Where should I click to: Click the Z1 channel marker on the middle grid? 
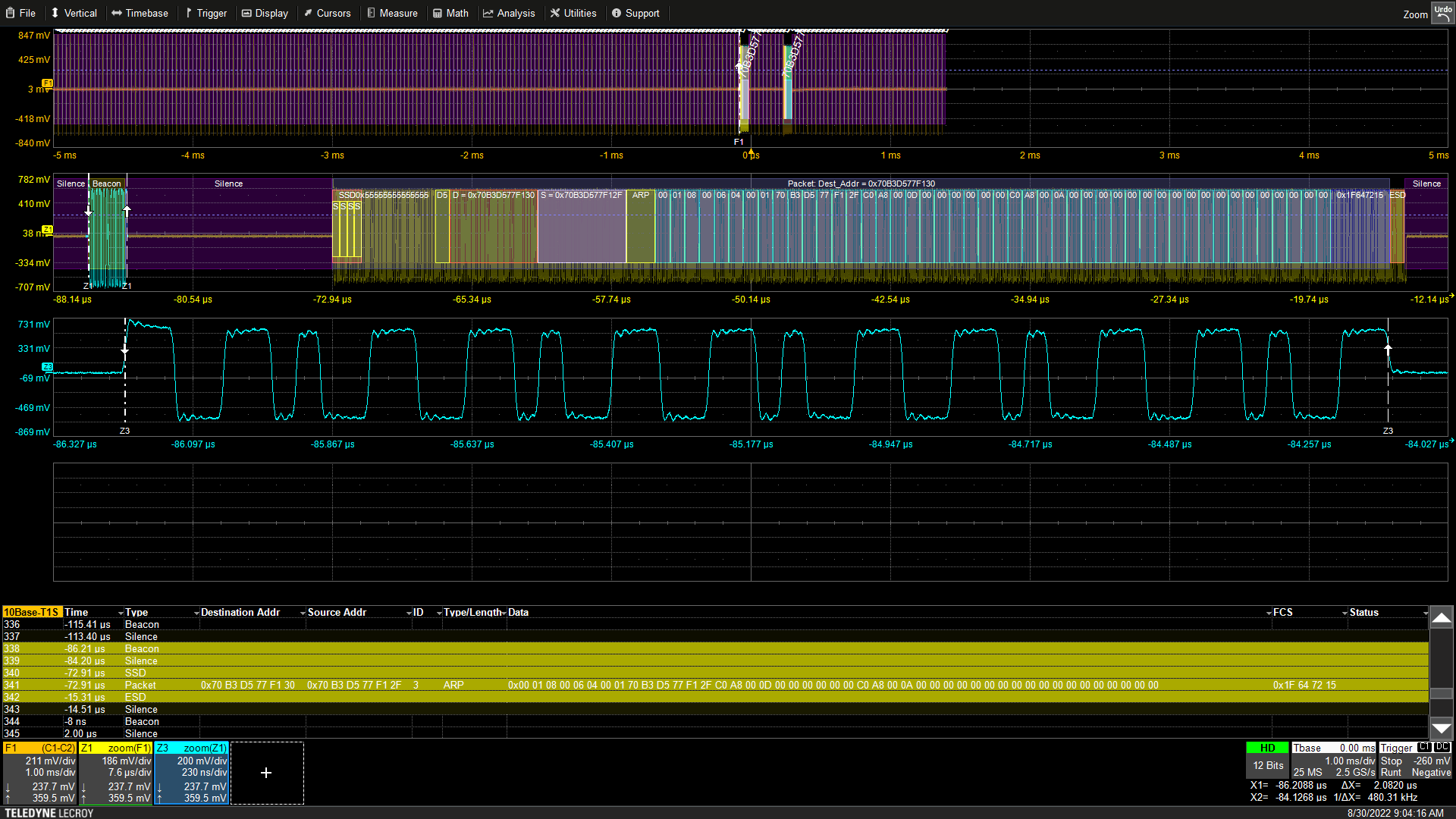point(47,229)
